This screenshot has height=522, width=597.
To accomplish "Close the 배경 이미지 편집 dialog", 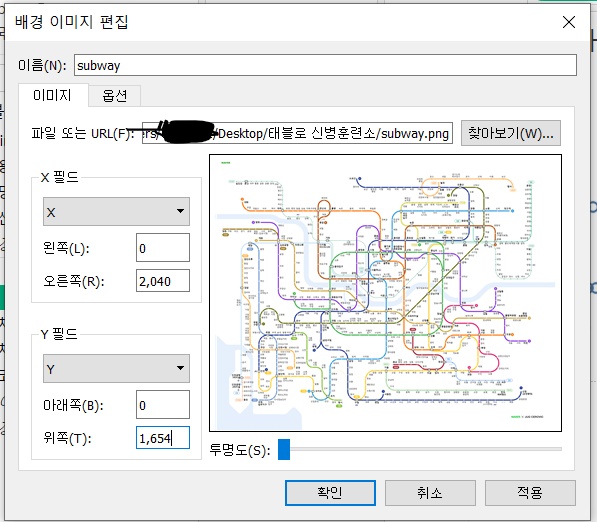I will pyautogui.click(x=568, y=22).
